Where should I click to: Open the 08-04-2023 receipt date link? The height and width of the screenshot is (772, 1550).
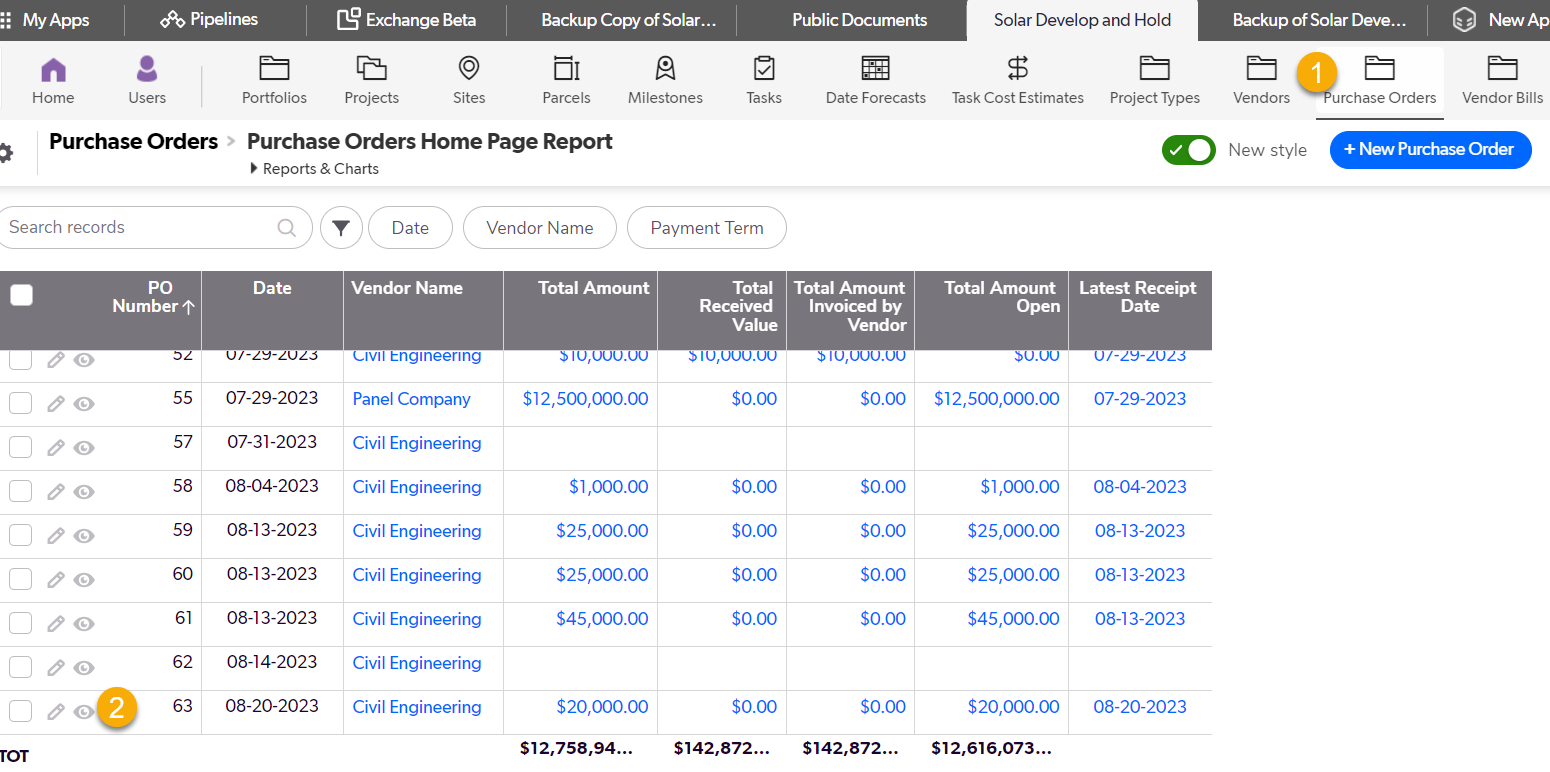1140,487
